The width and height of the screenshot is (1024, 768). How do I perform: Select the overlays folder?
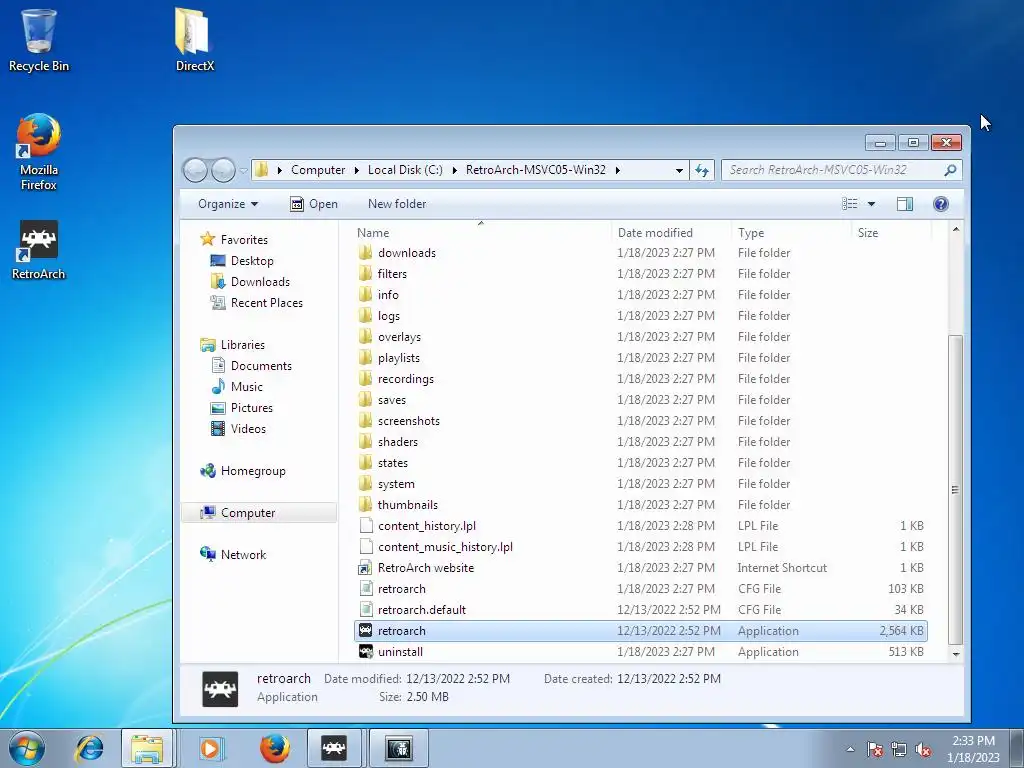pyautogui.click(x=399, y=337)
